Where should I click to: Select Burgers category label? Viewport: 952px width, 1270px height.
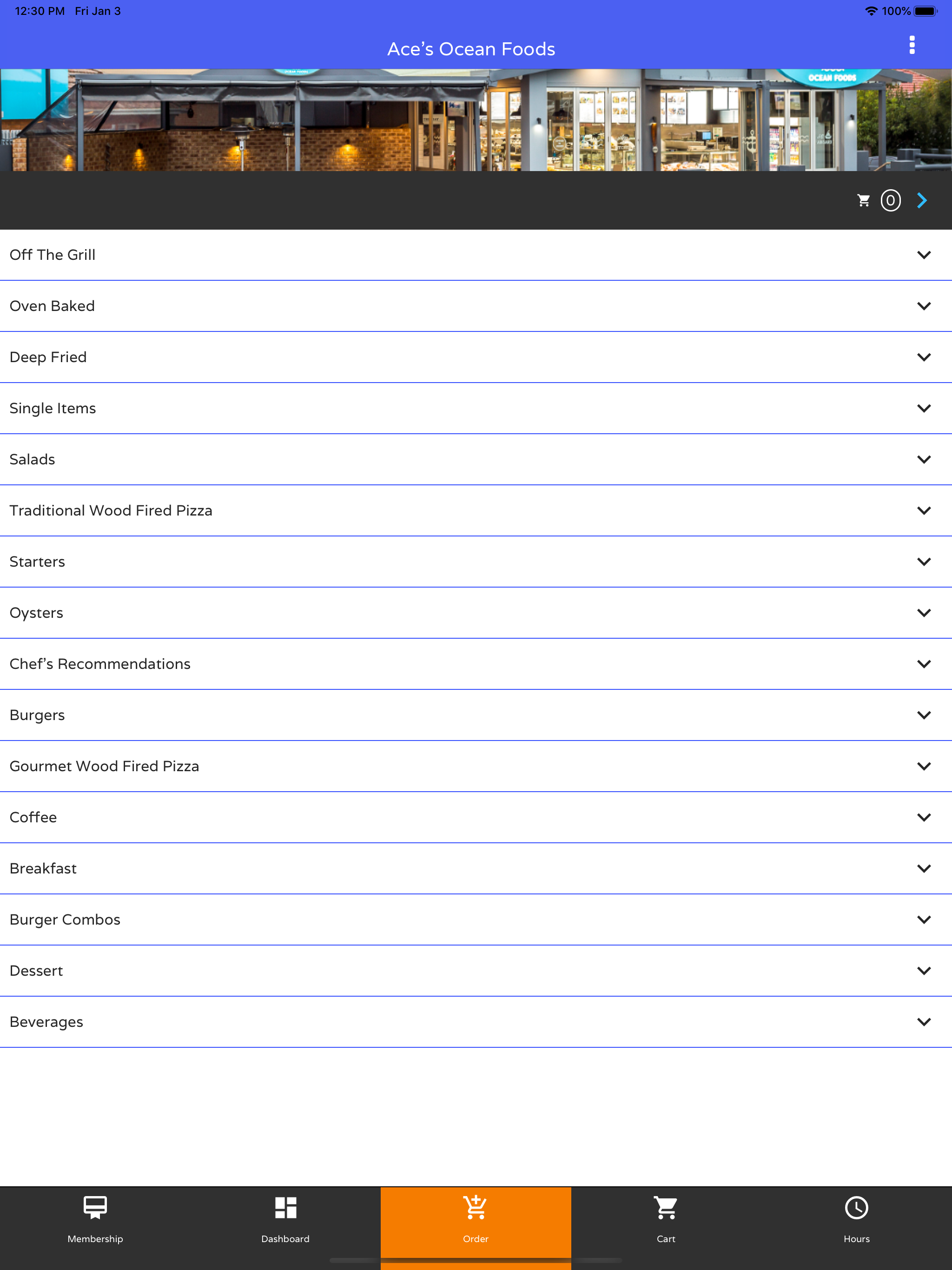[37, 715]
